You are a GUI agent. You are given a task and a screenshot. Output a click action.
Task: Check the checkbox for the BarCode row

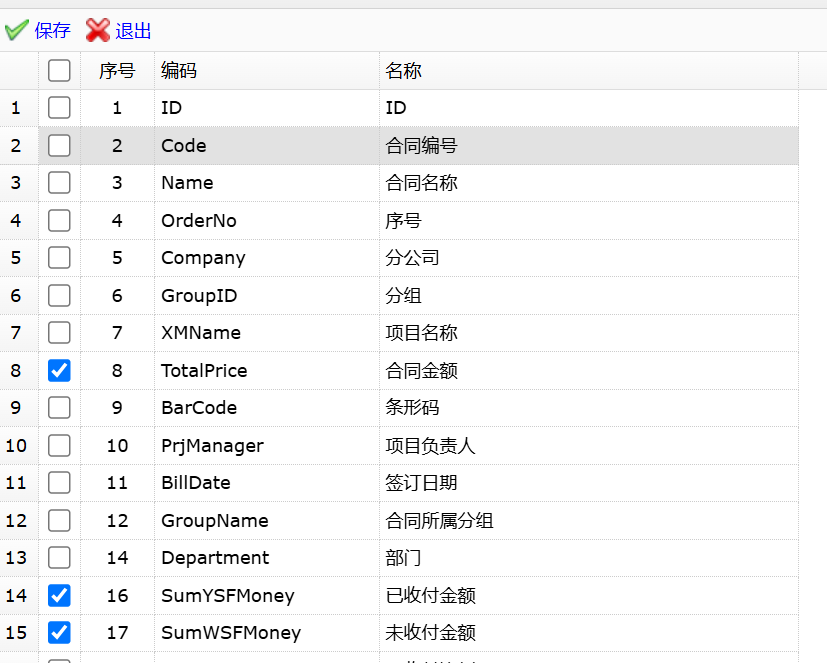pos(58,408)
